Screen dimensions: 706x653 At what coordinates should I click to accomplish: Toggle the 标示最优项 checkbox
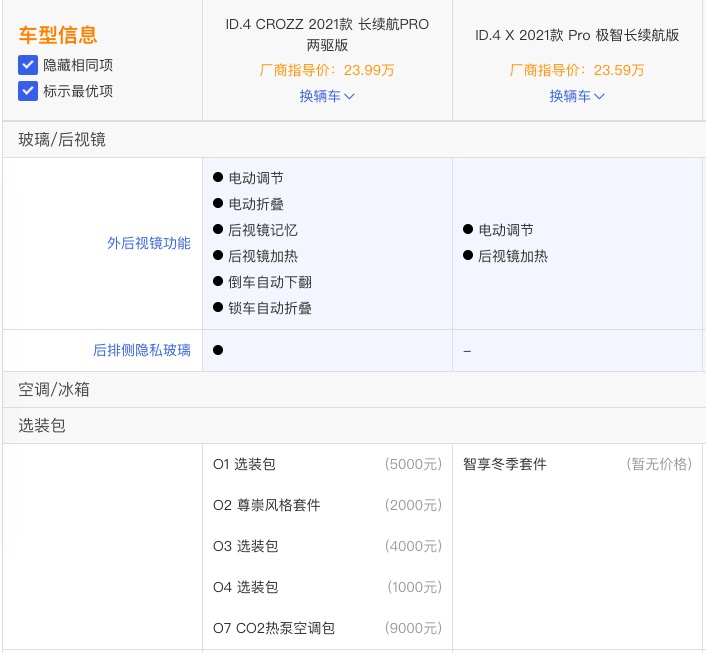27,91
